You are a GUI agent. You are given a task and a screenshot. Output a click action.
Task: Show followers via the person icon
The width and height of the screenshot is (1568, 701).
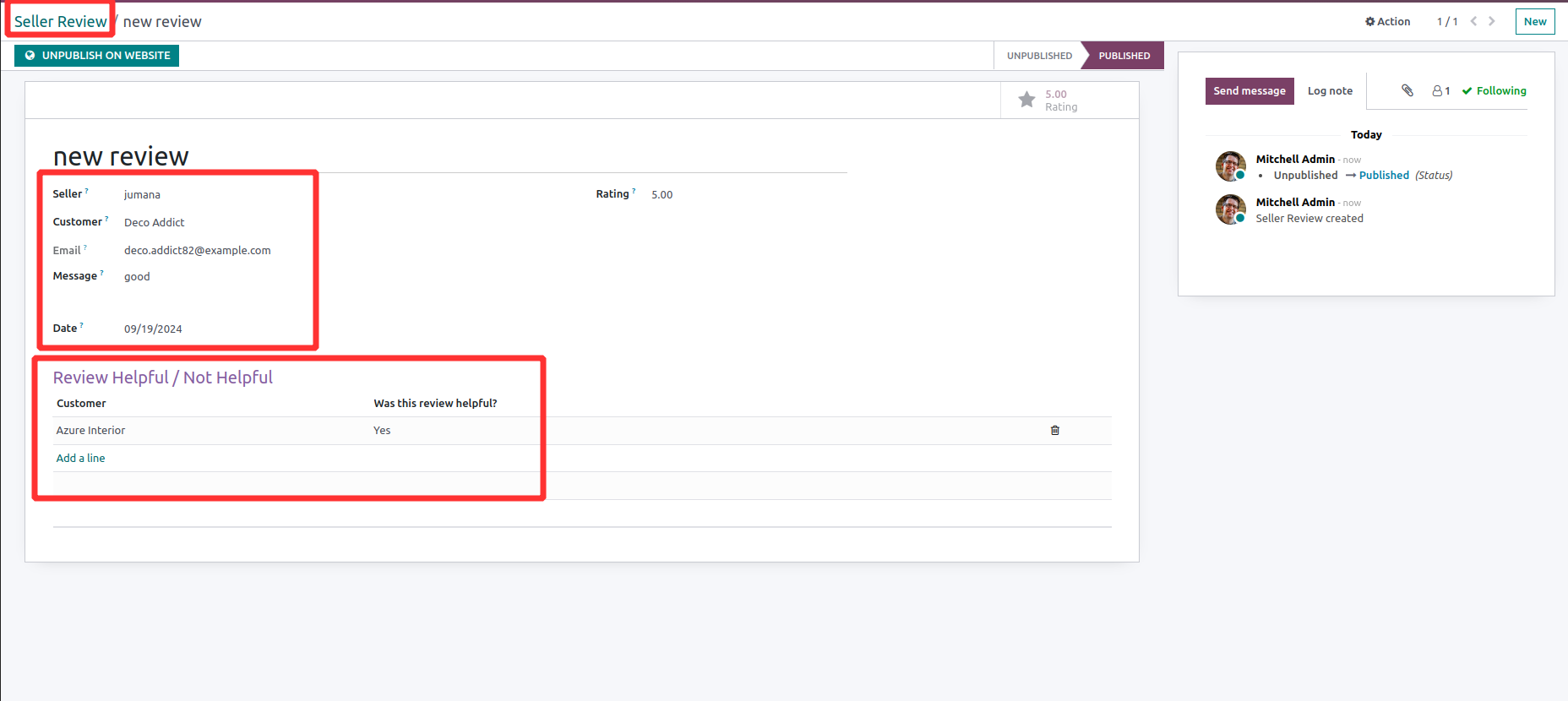click(1440, 90)
